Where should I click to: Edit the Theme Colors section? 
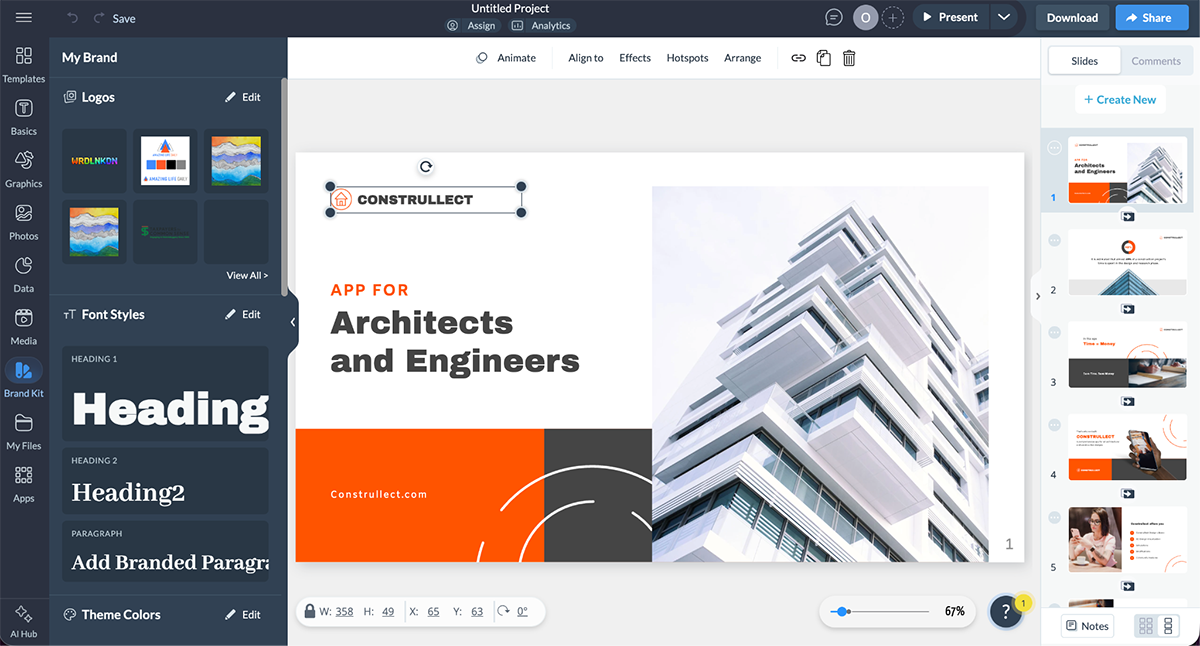pos(243,615)
